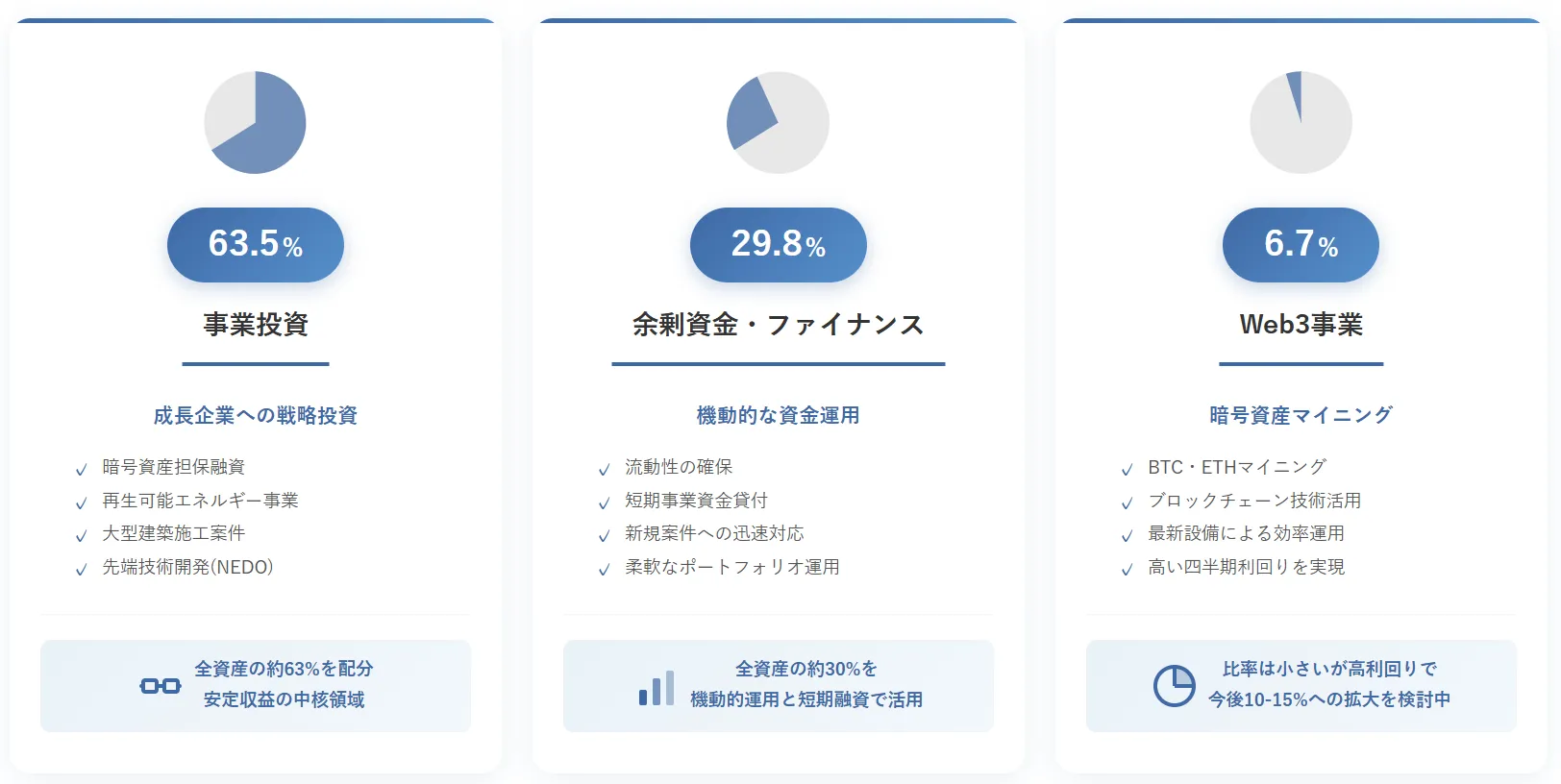Click 機動的な資金運用 subtitle
Screen dimensions: 1561x784
coord(778,415)
